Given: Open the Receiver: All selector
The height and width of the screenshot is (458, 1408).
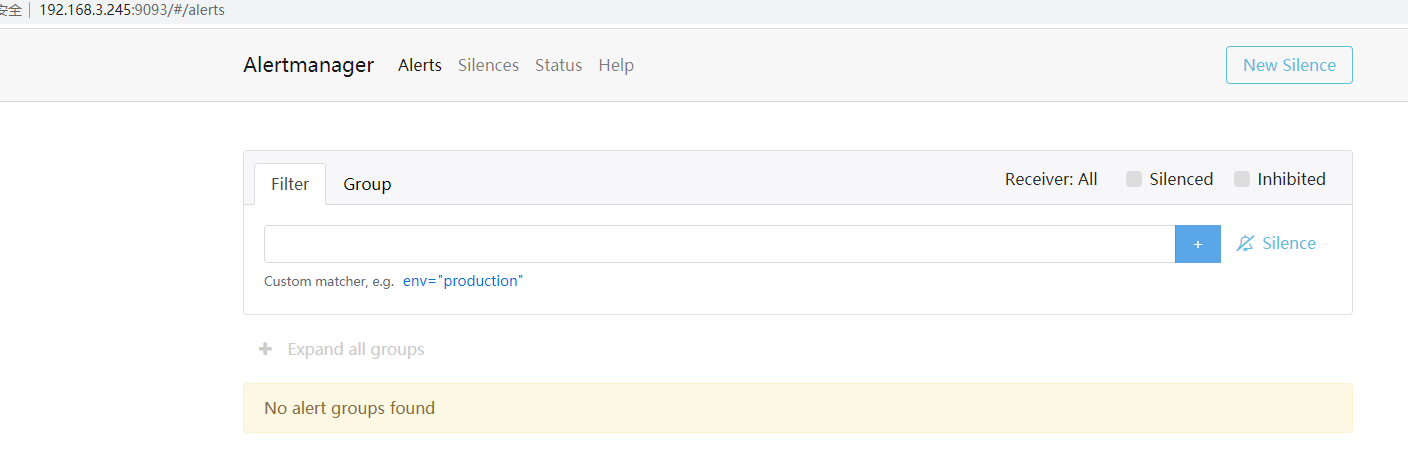Looking at the screenshot, I should [1051, 179].
